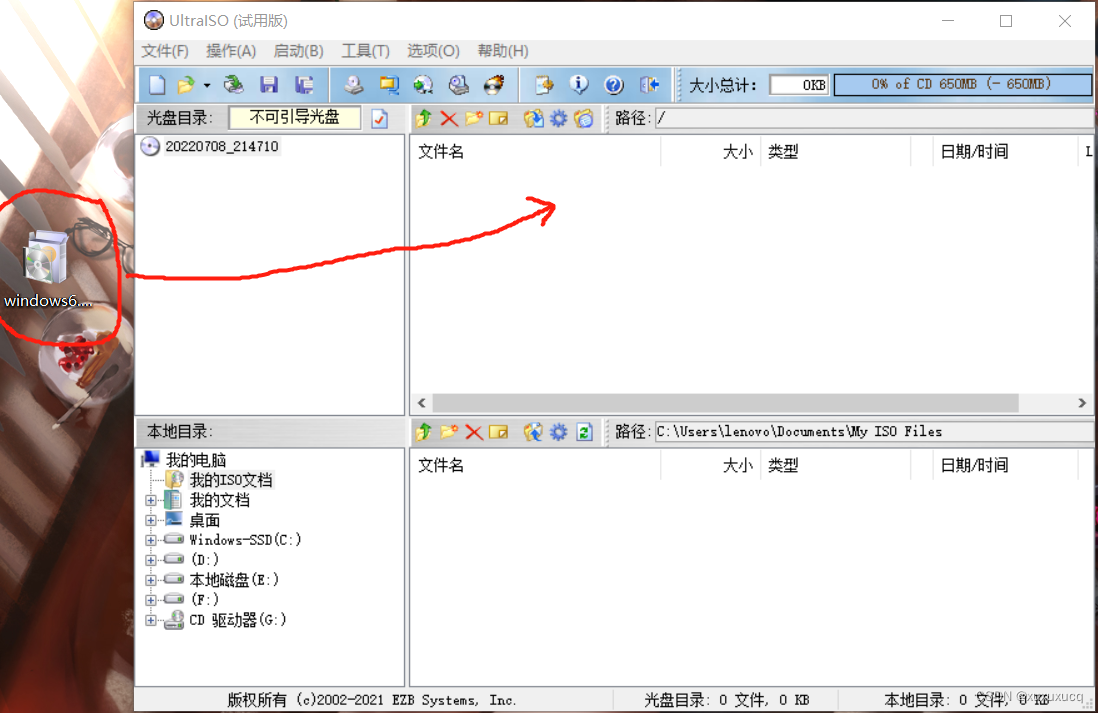Create a new ISO with the blank page icon
The image size is (1098, 713).
pyautogui.click(x=157, y=85)
